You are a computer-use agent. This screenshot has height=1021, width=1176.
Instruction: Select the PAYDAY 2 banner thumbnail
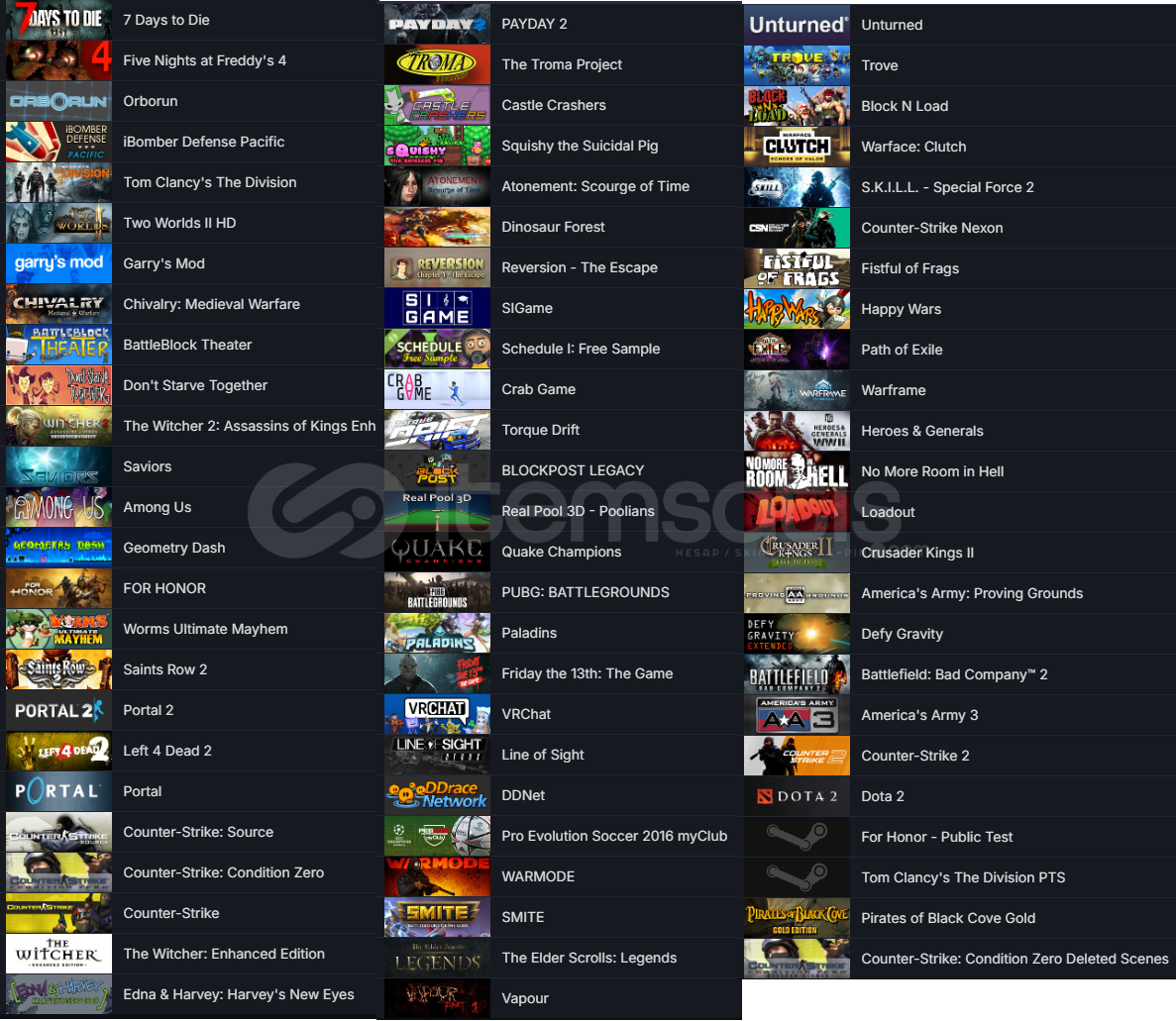point(437,24)
